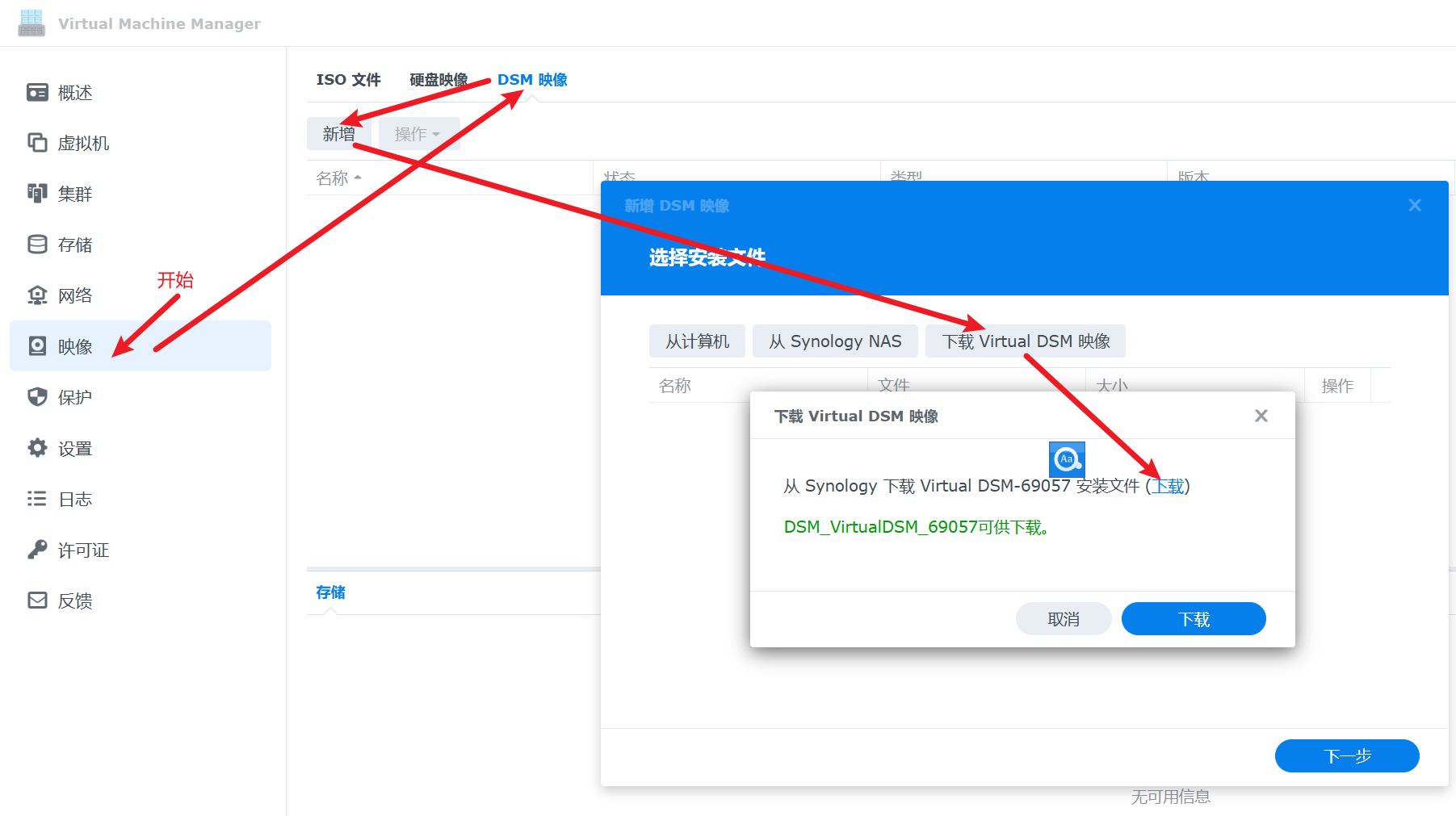Select the lower 存储 tab
The image size is (1456, 816).
pos(330,592)
